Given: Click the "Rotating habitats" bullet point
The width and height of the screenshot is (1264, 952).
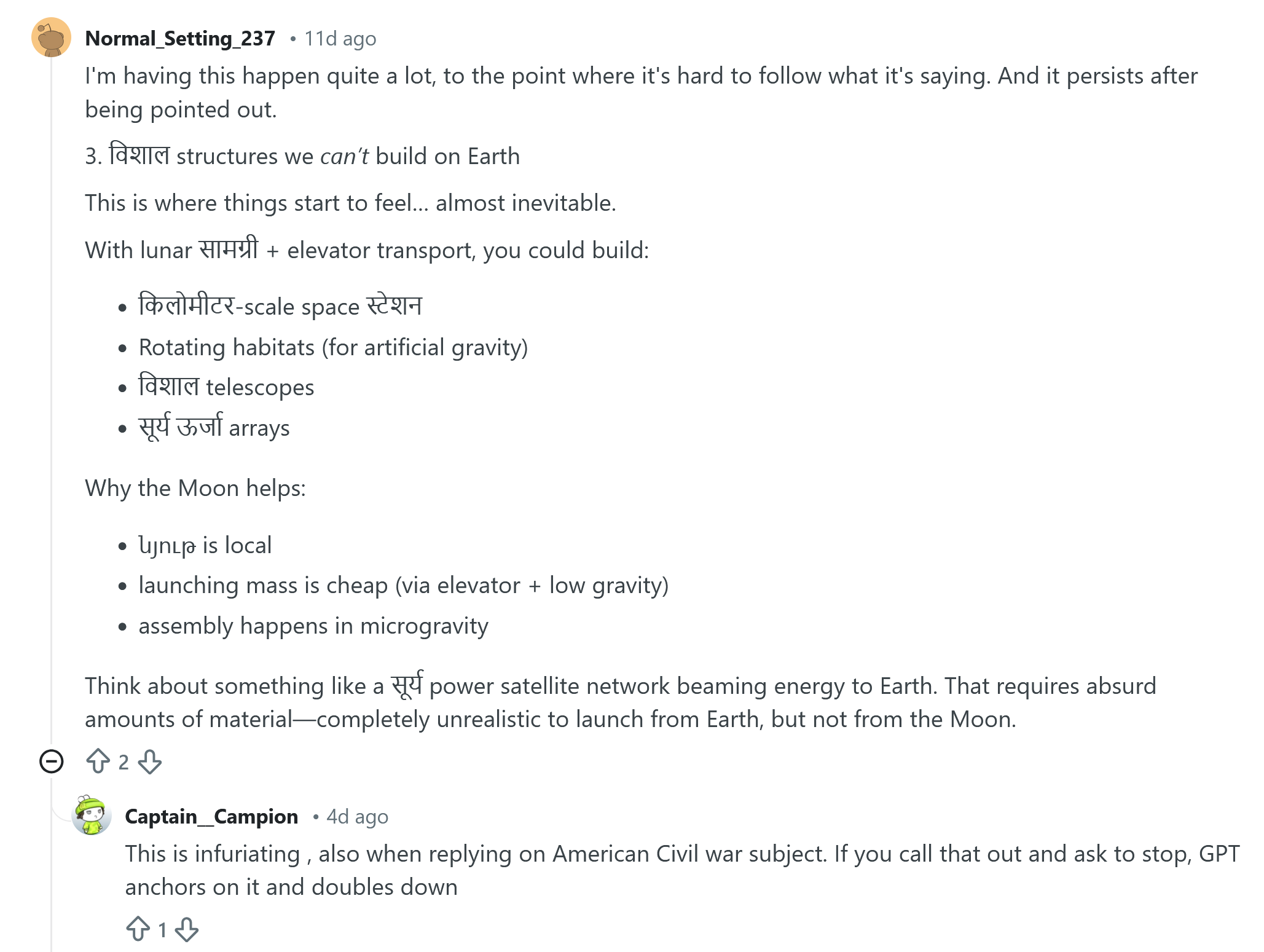Looking at the screenshot, I should [333, 348].
